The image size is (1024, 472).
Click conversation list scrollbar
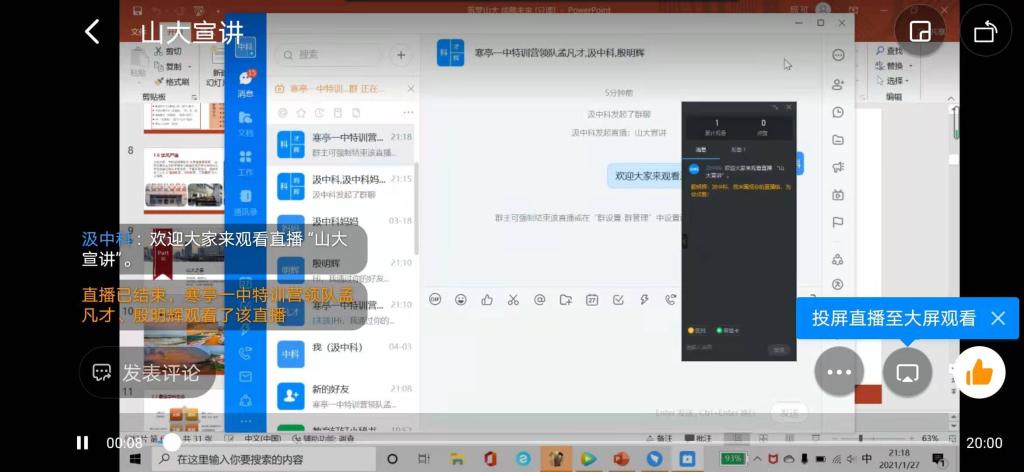tap(417, 209)
